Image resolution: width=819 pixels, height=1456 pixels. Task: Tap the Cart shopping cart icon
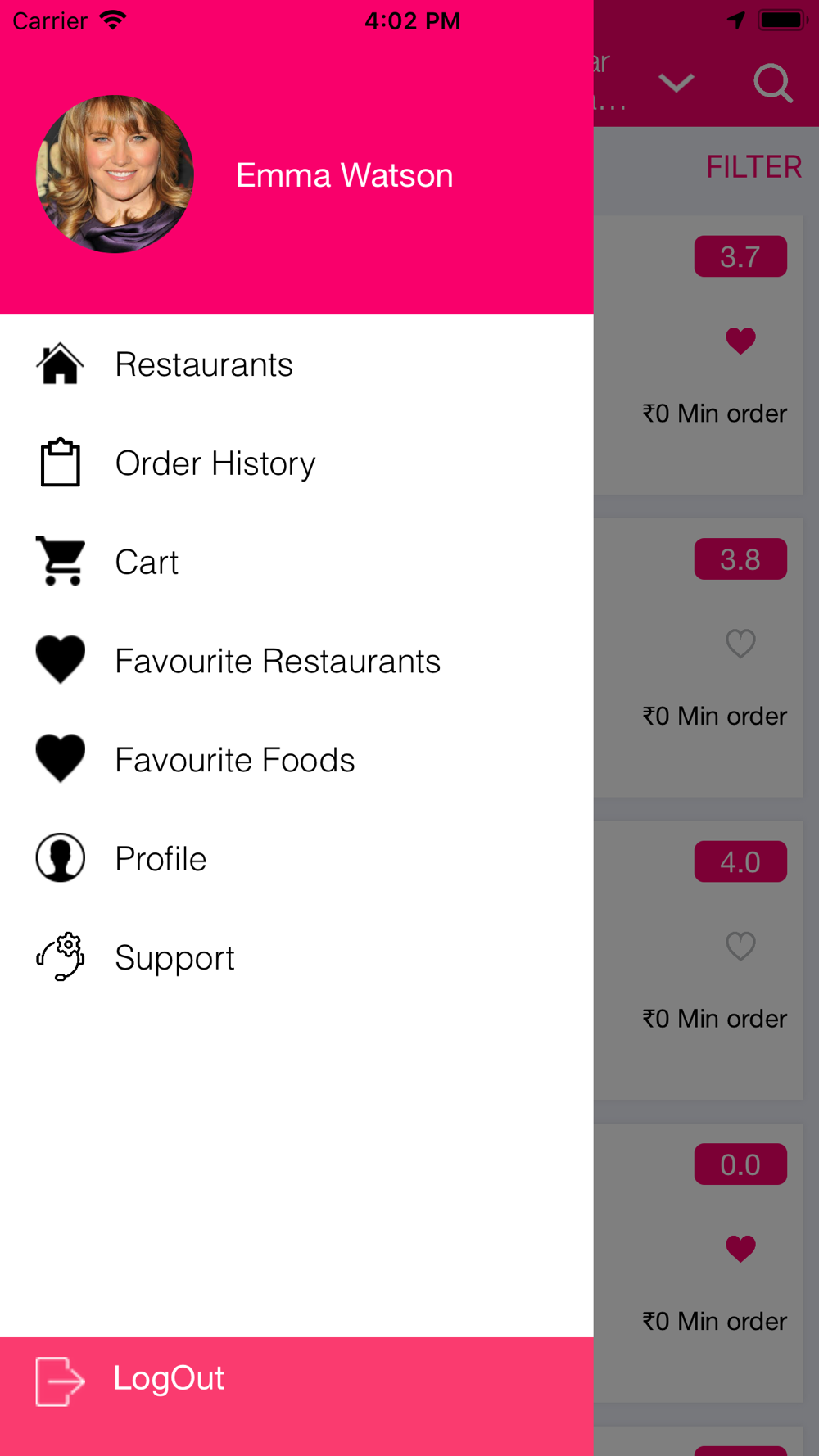tap(60, 562)
